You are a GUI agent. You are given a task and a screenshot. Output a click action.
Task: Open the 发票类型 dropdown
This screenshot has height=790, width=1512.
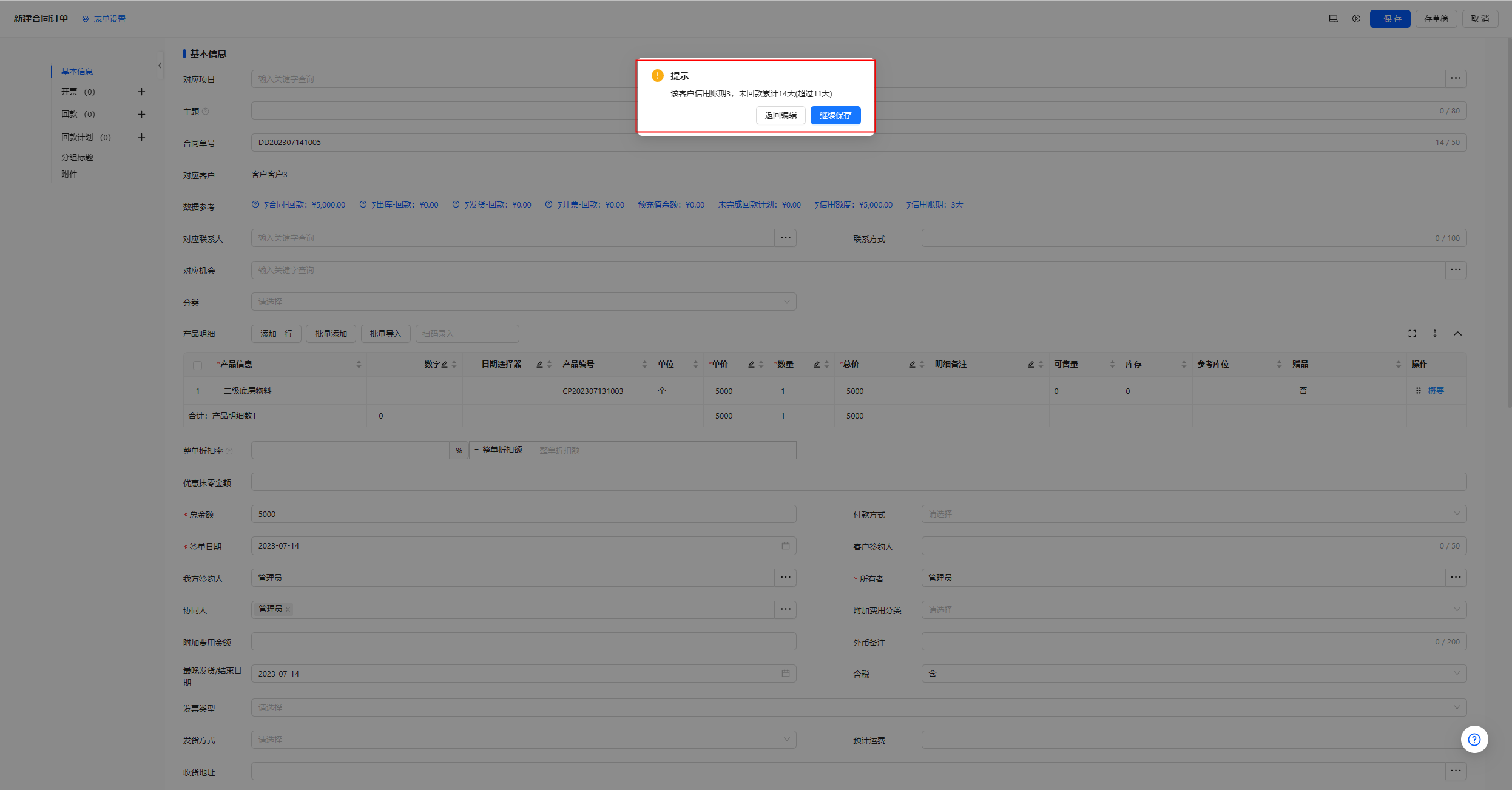[859, 707]
